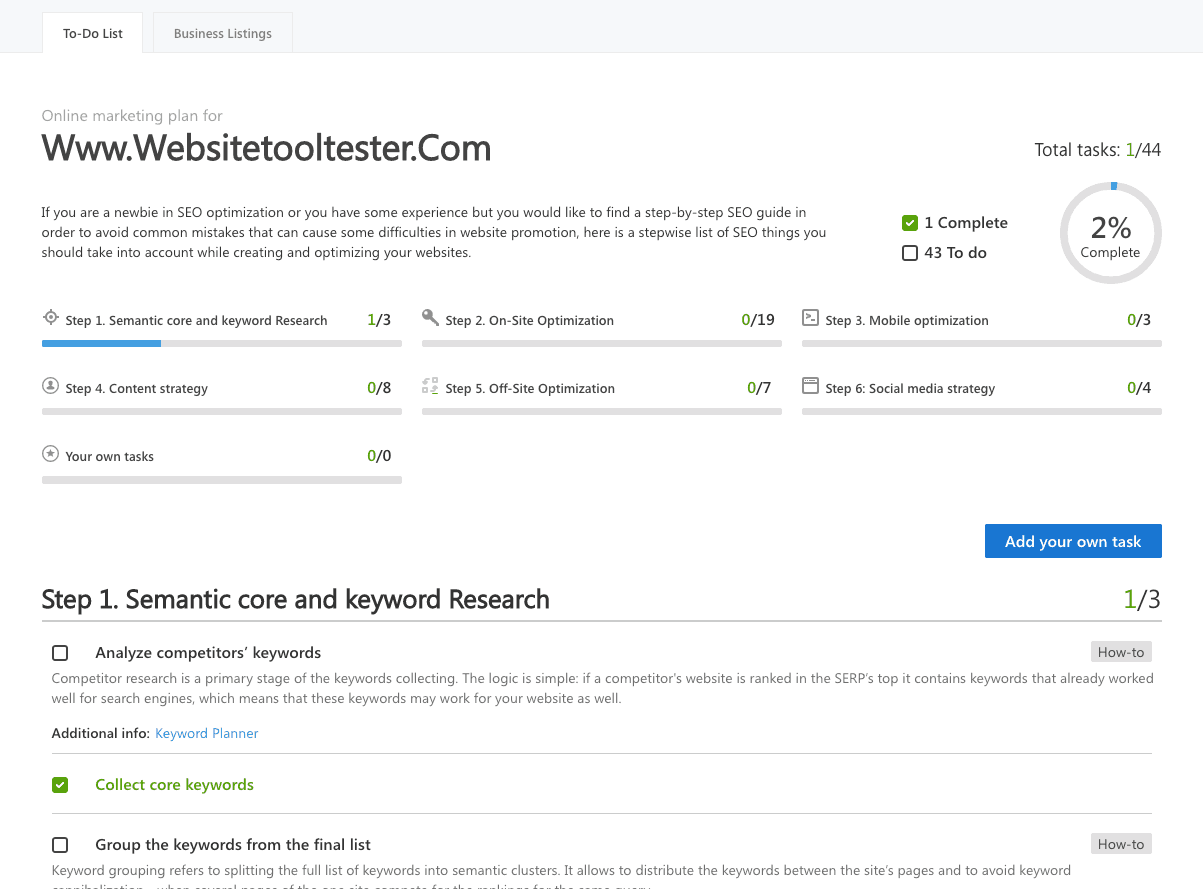Uncheck the Collect core keywords checkbox

[60, 785]
